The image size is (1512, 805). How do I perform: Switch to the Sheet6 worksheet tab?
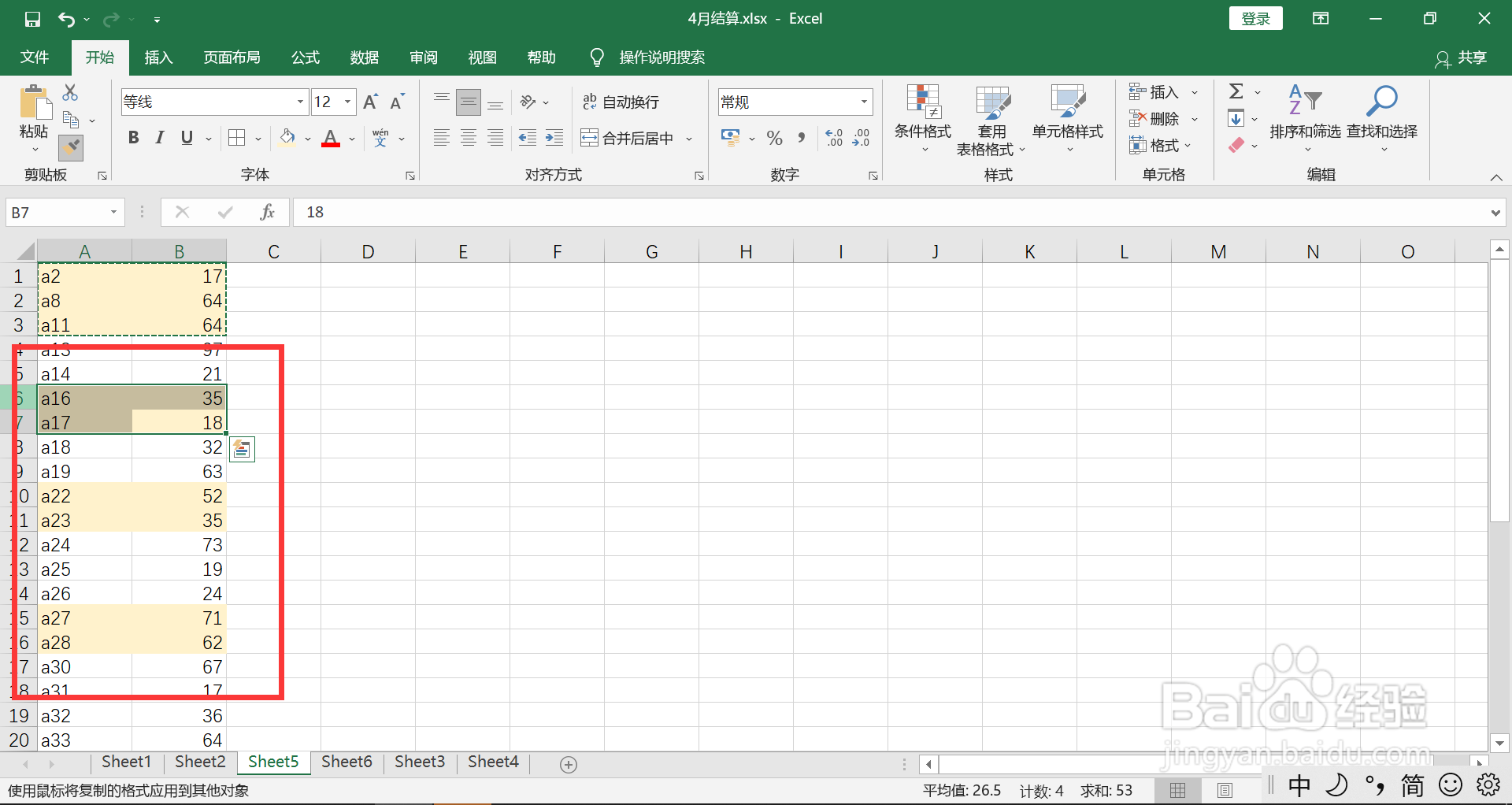click(346, 762)
